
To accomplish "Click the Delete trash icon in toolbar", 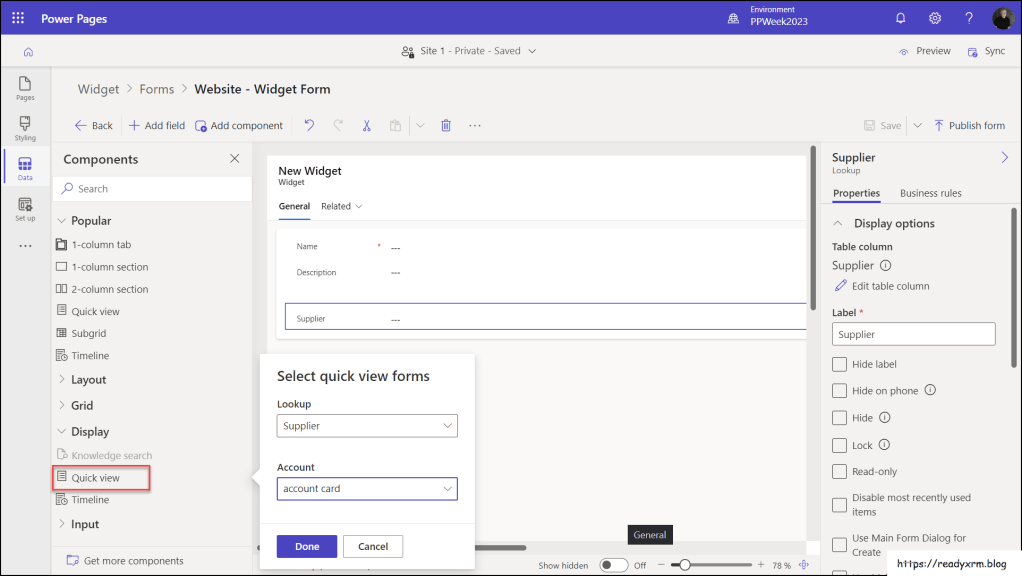I will coord(446,126).
